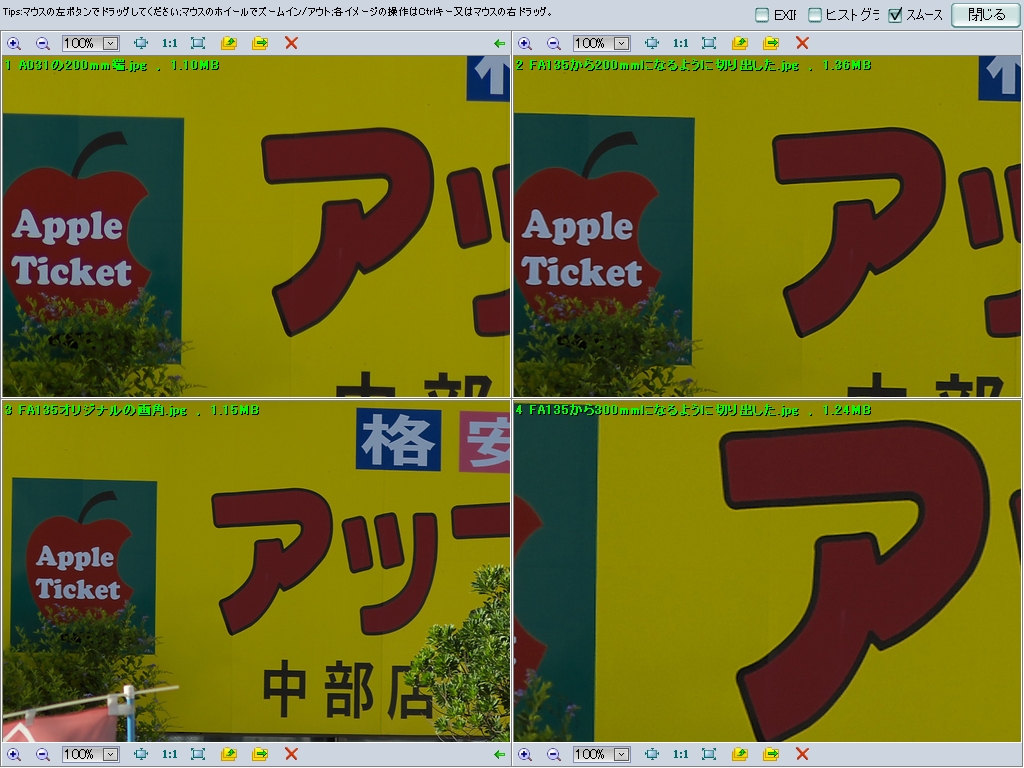This screenshot has width=1024, height=768.
Task: Enable the ヒストグラ histogram checkbox
Action: tap(815, 15)
